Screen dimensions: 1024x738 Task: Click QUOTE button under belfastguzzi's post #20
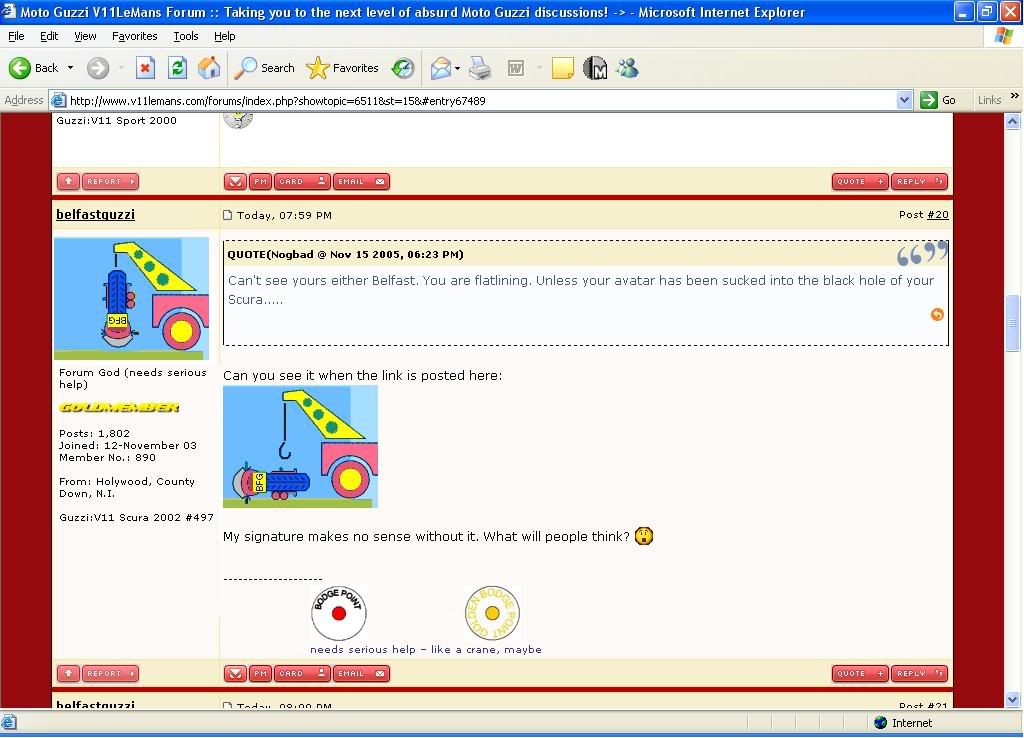[860, 673]
